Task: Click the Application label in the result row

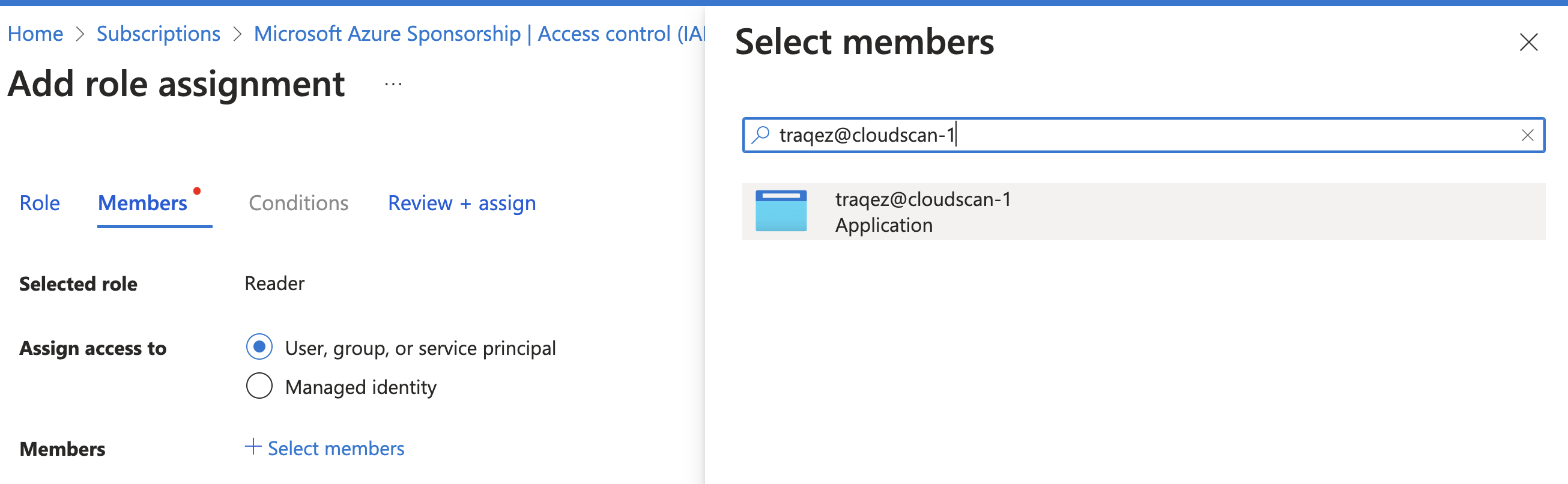Action: [x=883, y=225]
